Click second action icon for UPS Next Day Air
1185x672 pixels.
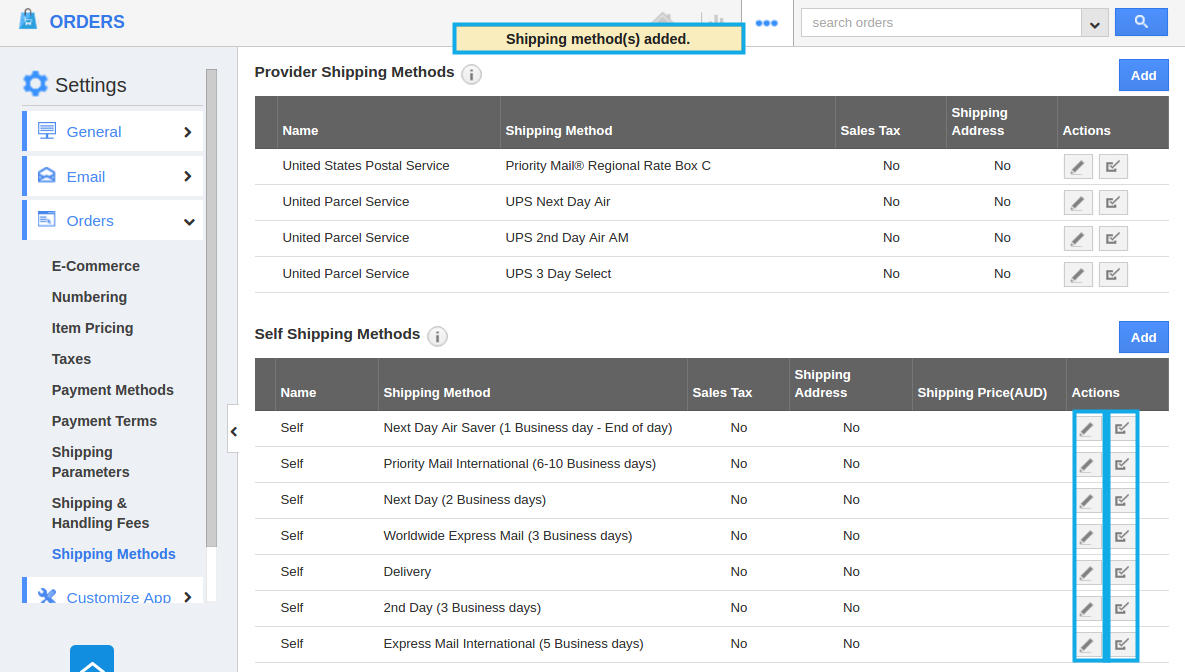click(1112, 202)
